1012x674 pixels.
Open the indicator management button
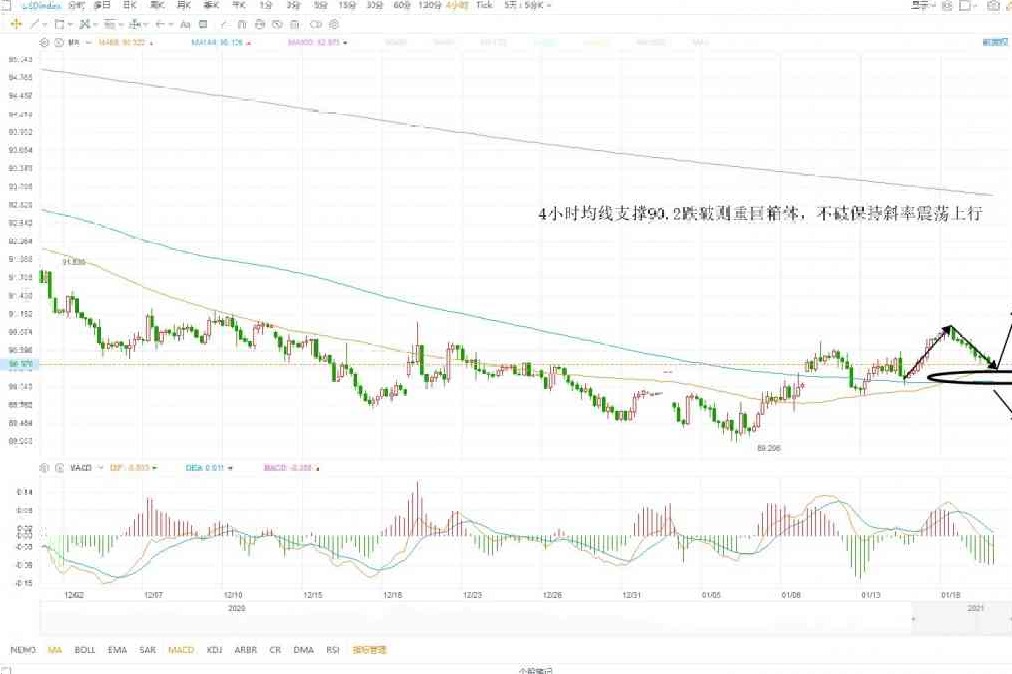[x=369, y=650]
